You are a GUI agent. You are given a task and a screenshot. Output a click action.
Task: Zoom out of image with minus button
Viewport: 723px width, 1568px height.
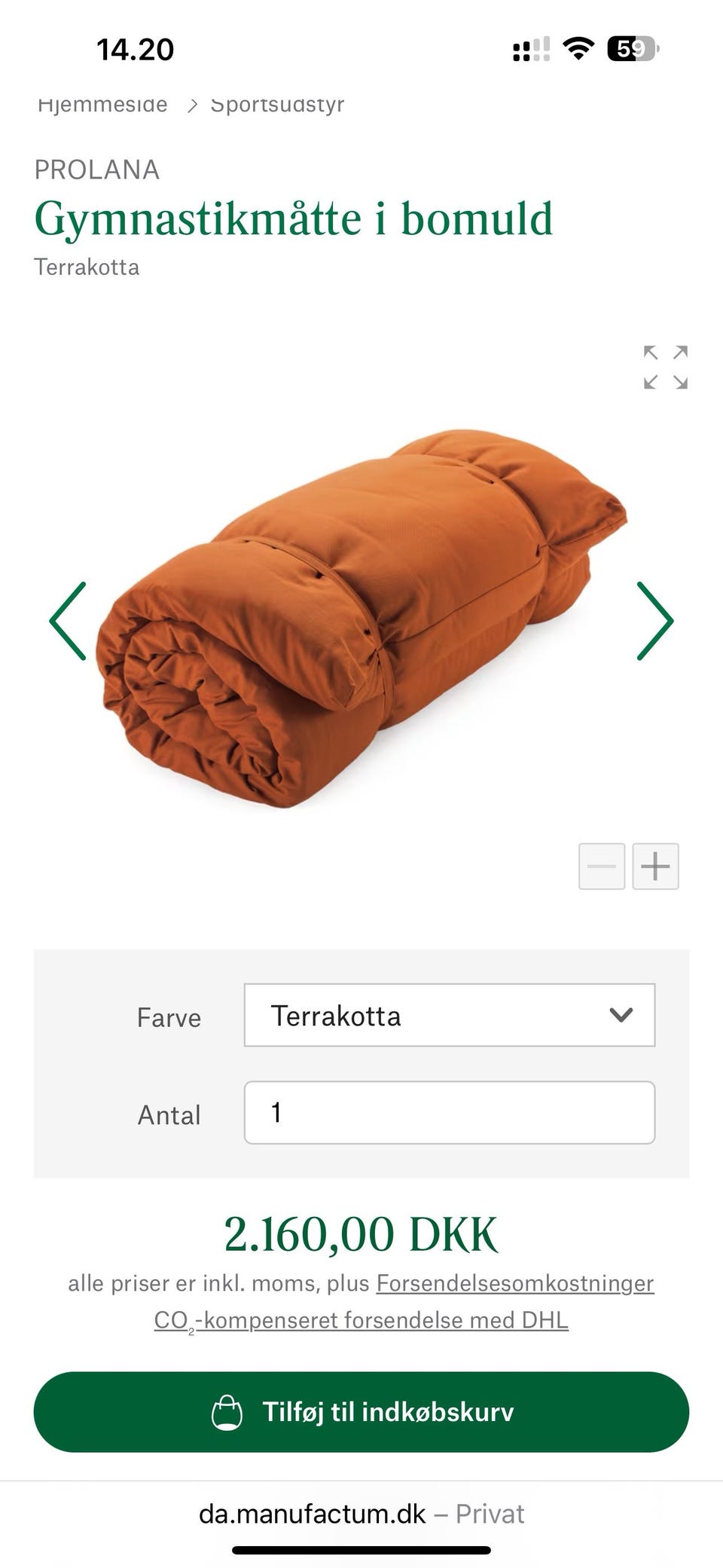click(x=602, y=867)
